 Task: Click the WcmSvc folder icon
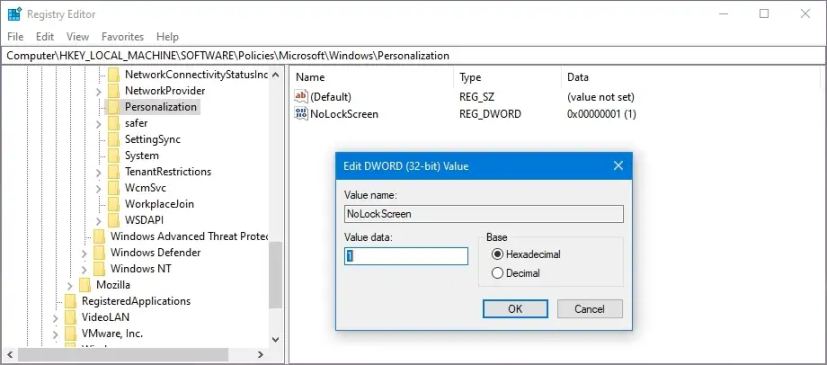coord(114,188)
